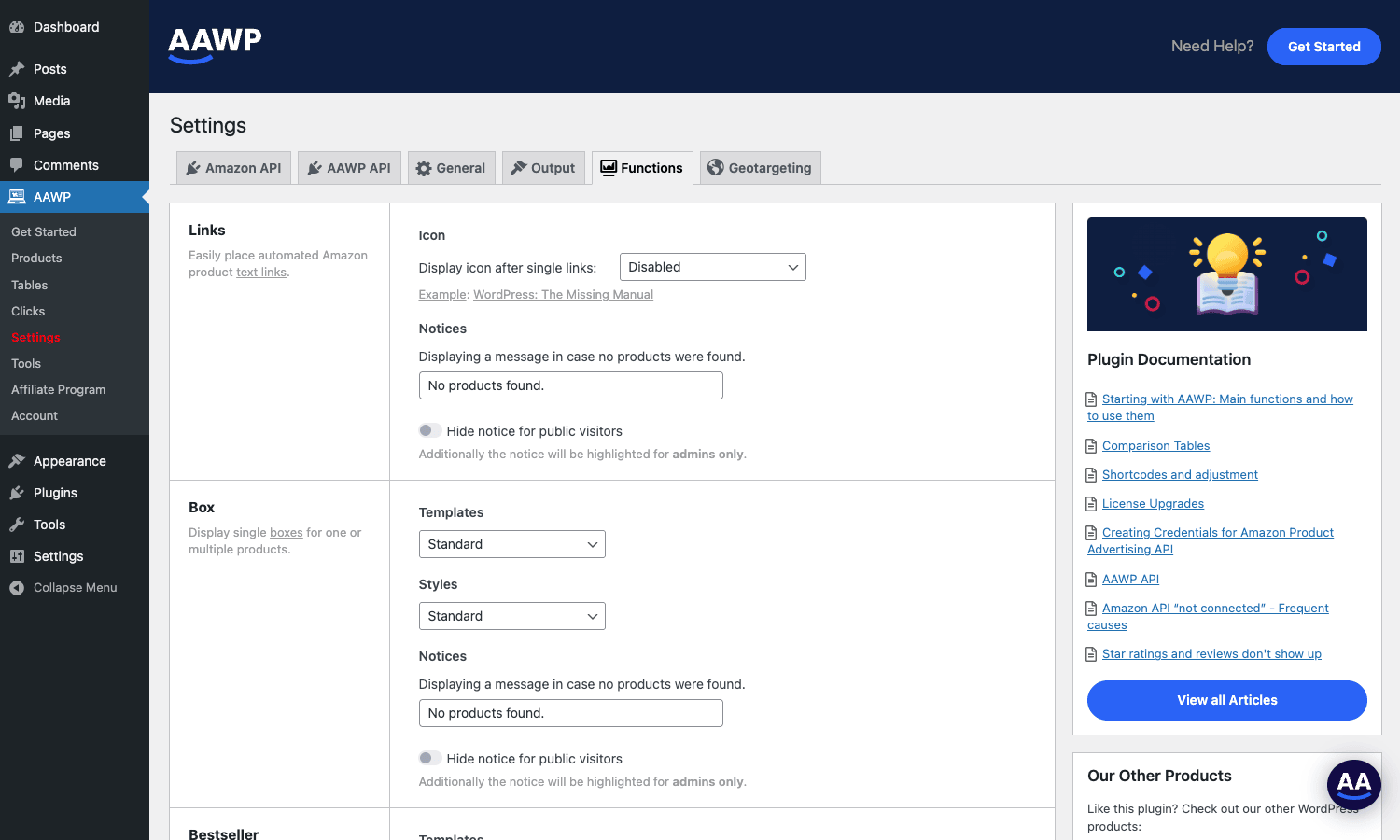Click the Need Help? text in header
The width and height of the screenshot is (1400, 840).
coord(1212,47)
